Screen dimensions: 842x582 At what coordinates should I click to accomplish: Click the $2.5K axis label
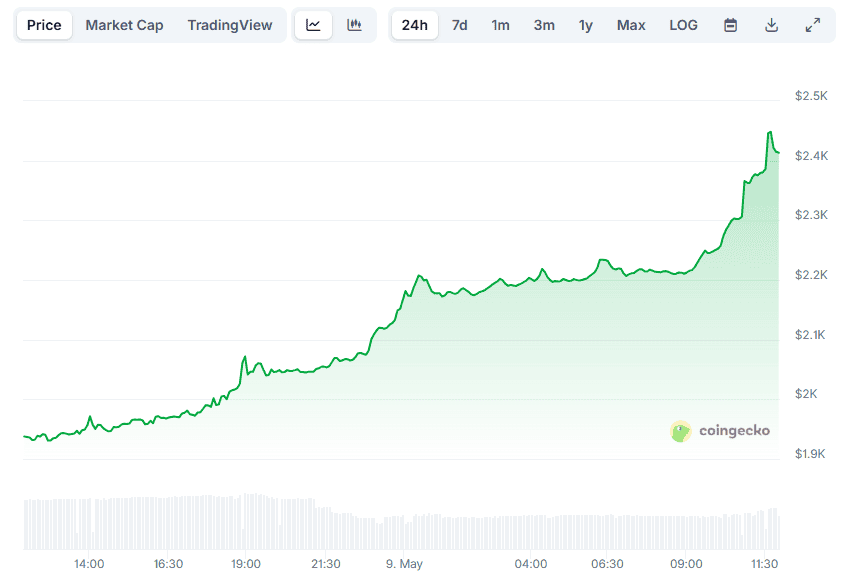[811, 96]
